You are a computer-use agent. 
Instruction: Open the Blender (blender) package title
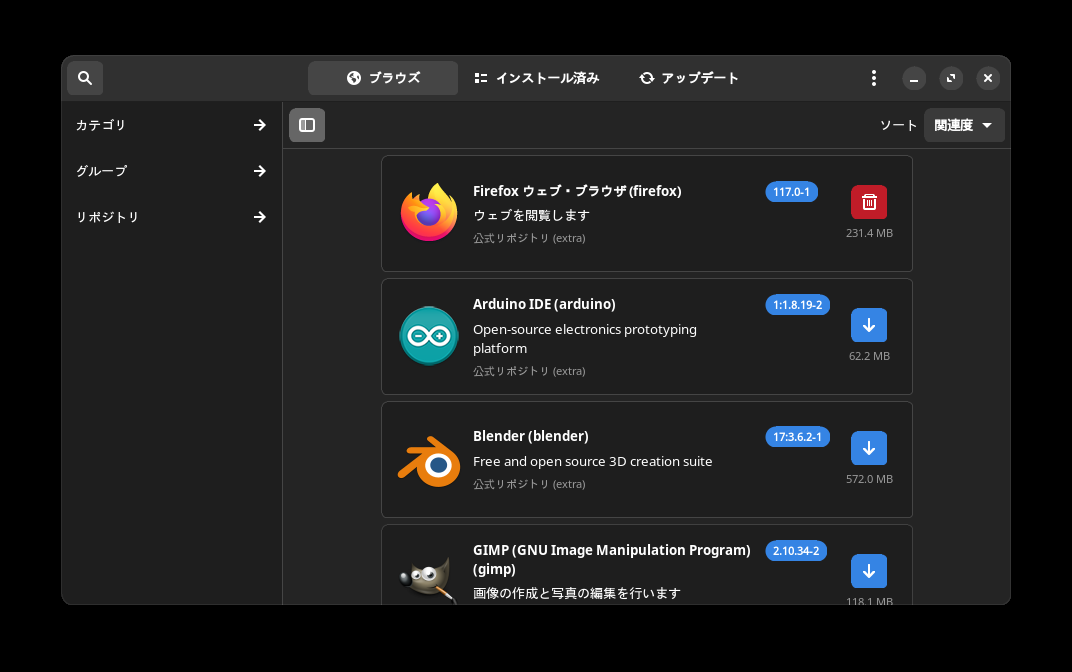[531, 436]
